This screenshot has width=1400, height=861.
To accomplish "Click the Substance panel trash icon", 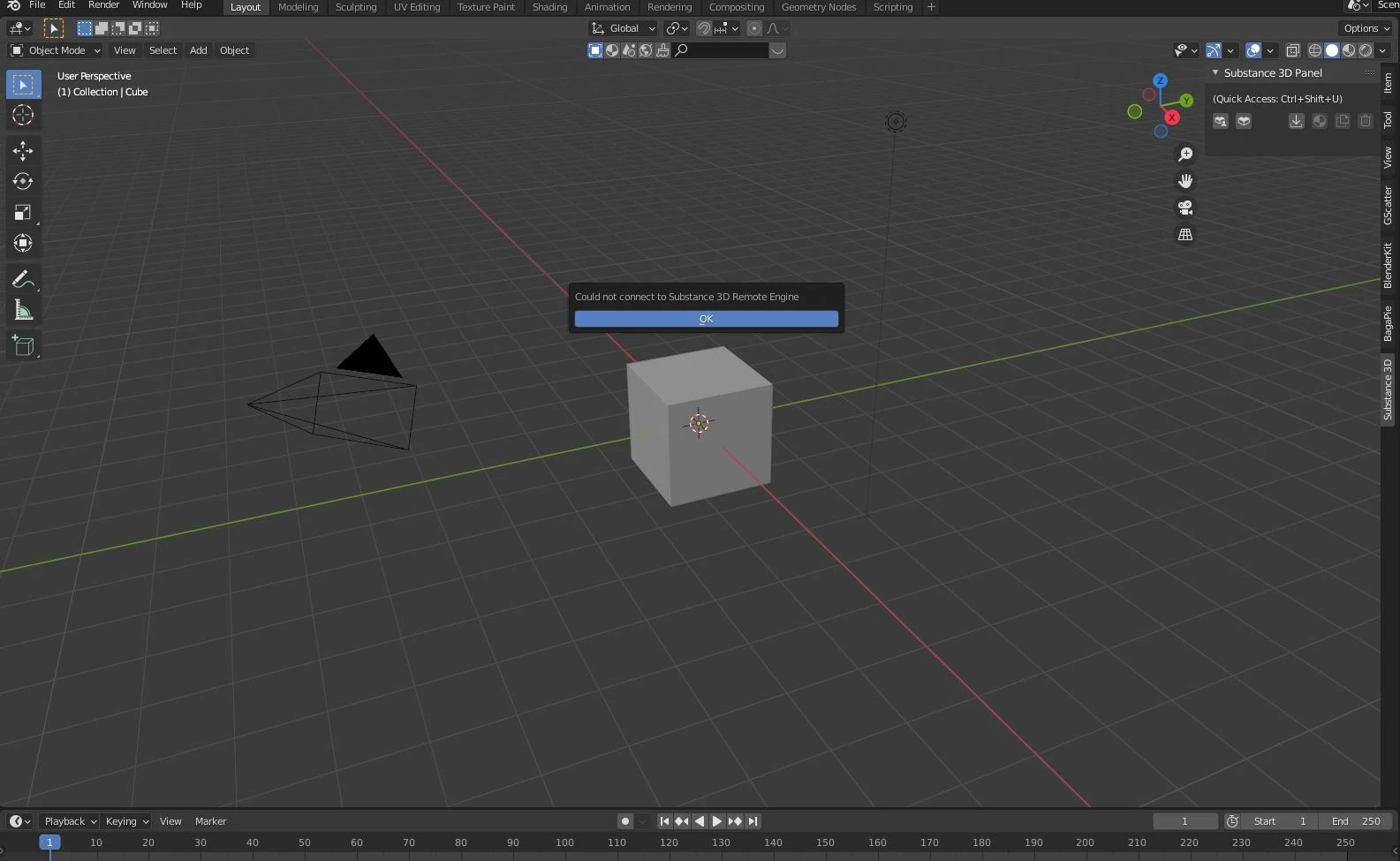I will click(1366, 121).
